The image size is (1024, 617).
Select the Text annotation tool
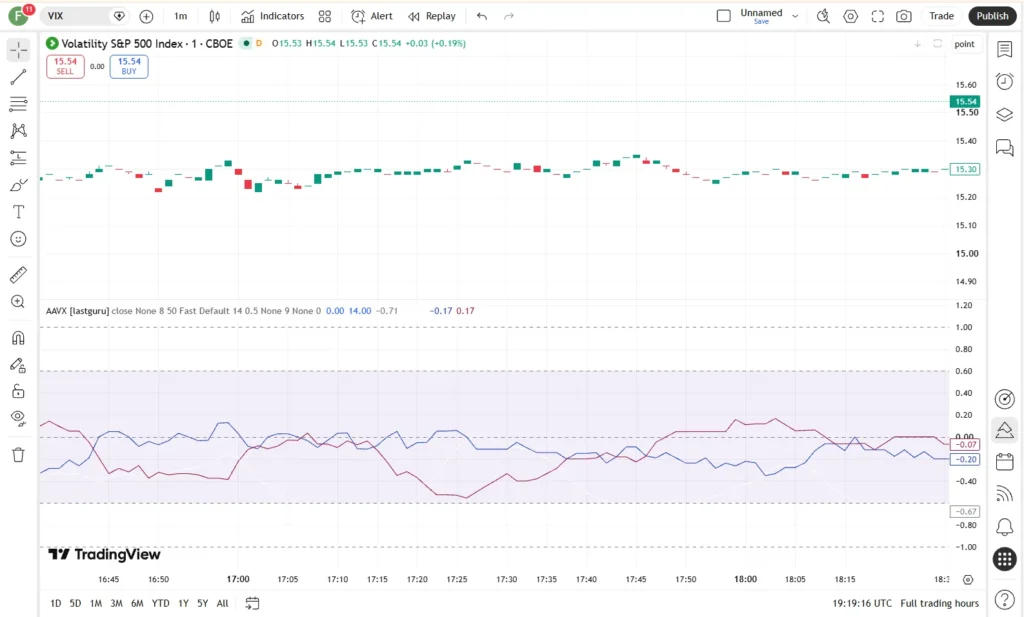click(x=18, y=212)
